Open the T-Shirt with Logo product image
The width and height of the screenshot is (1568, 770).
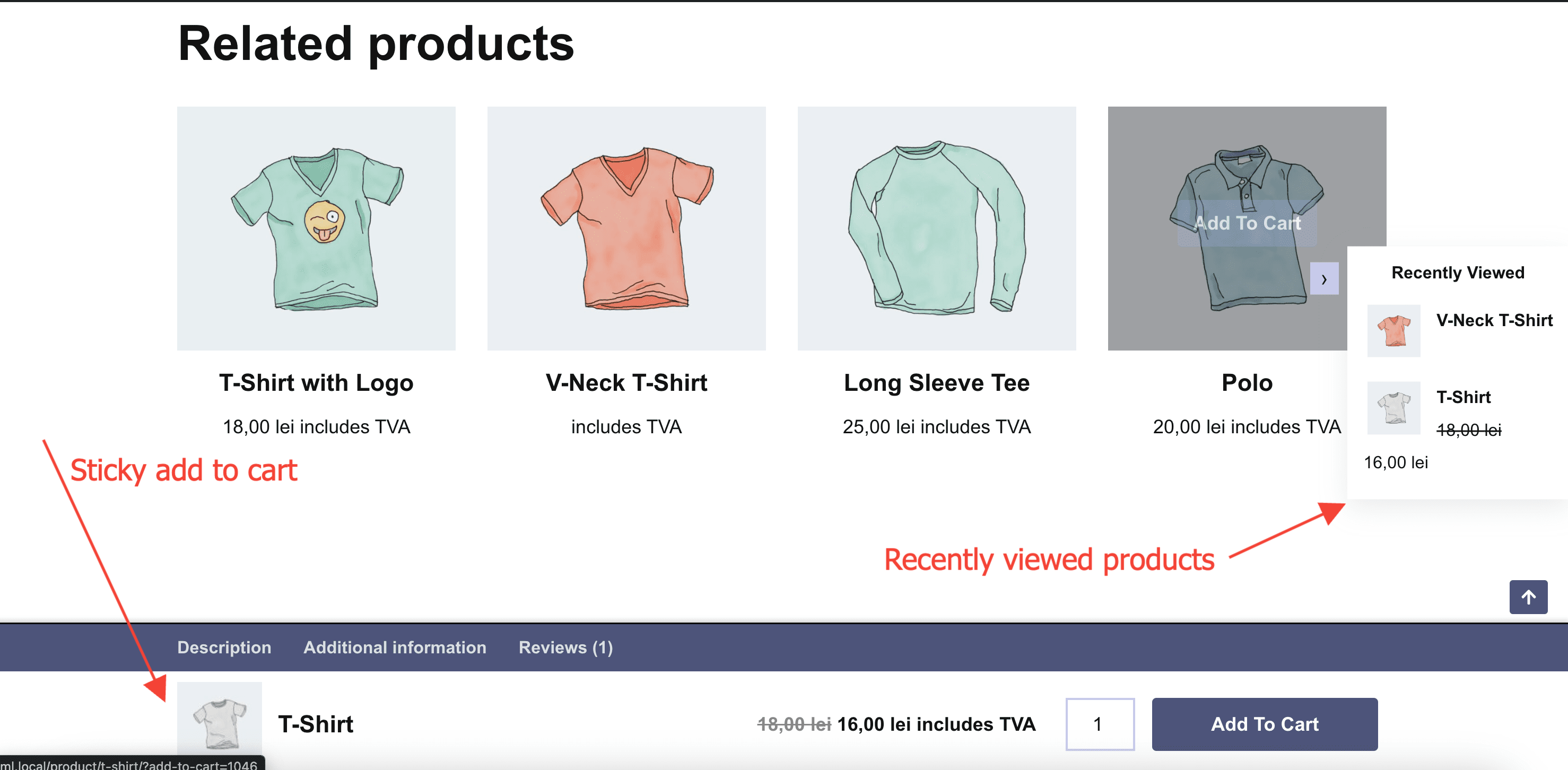tap(316, 228)
